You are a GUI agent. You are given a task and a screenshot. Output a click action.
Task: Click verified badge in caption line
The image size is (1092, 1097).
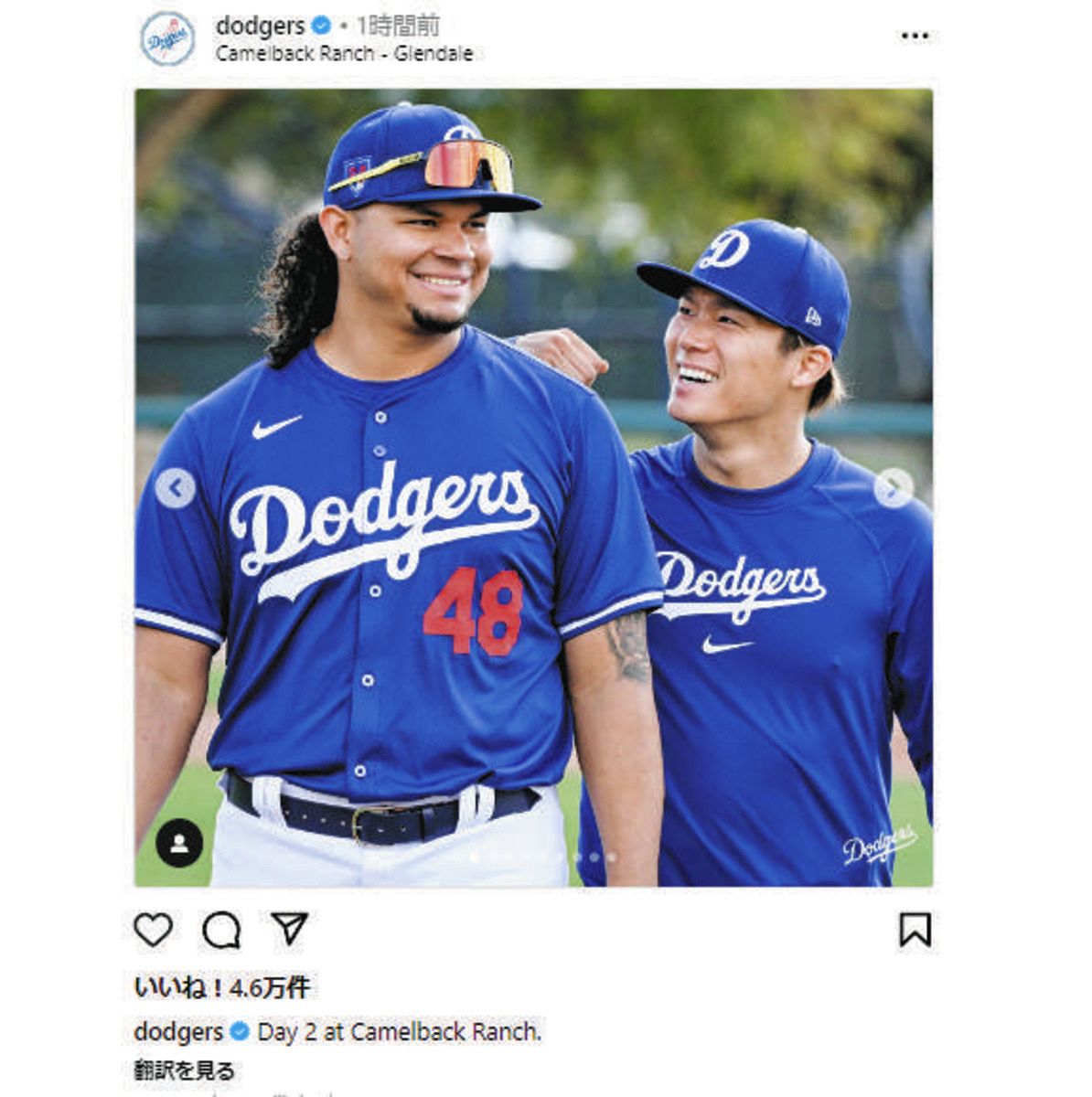(240, 1032)
